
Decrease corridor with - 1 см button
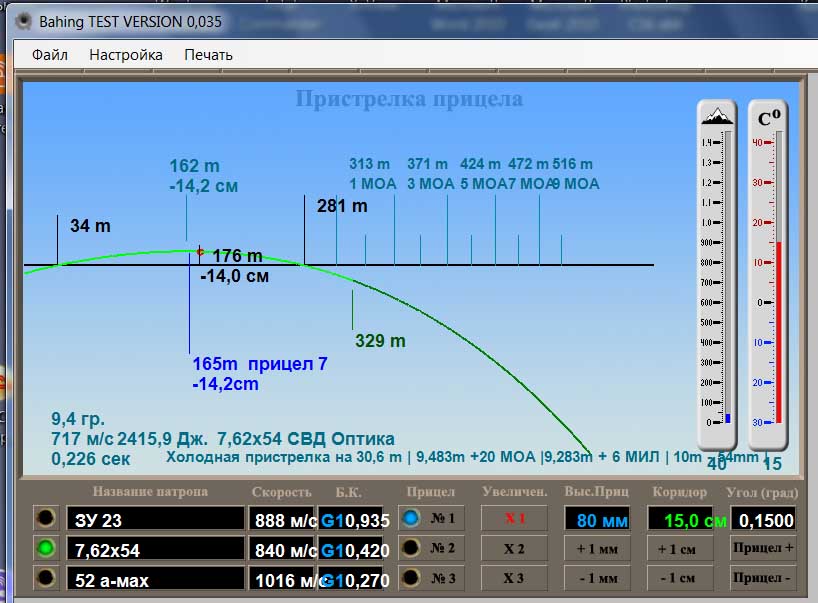[x=680, y=578]
